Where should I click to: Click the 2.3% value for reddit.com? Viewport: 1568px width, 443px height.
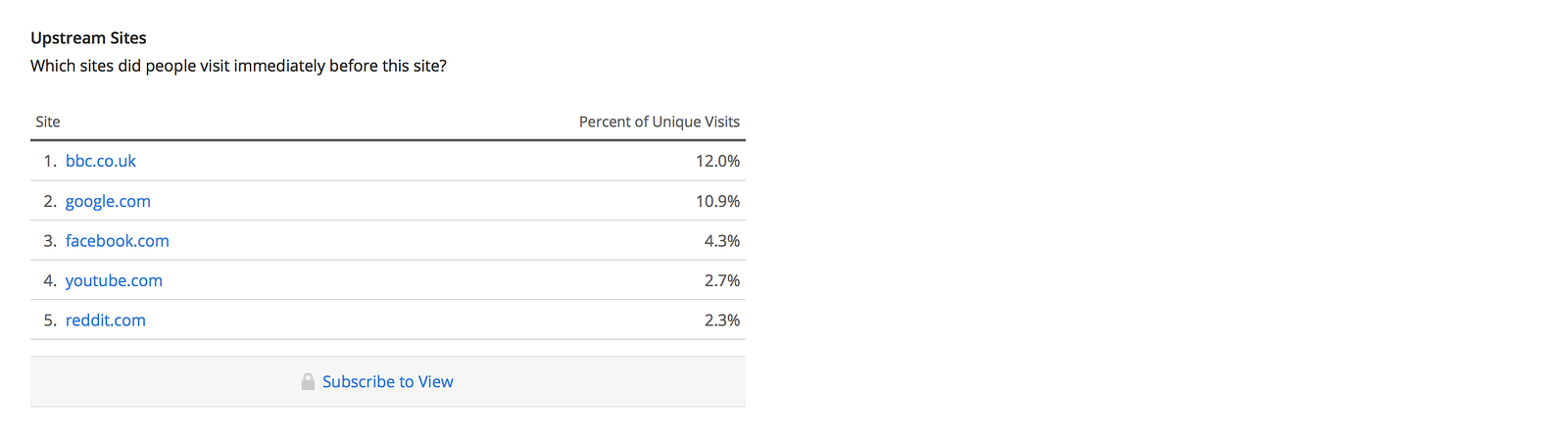coord(721,320)
